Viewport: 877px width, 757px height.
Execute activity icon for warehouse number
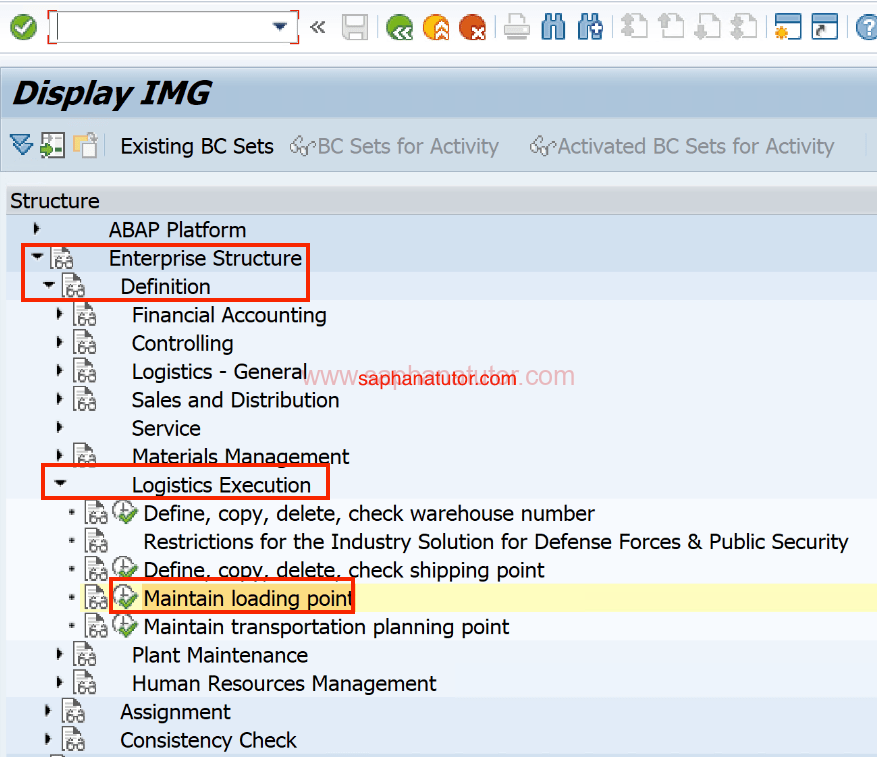coord(125,512)
